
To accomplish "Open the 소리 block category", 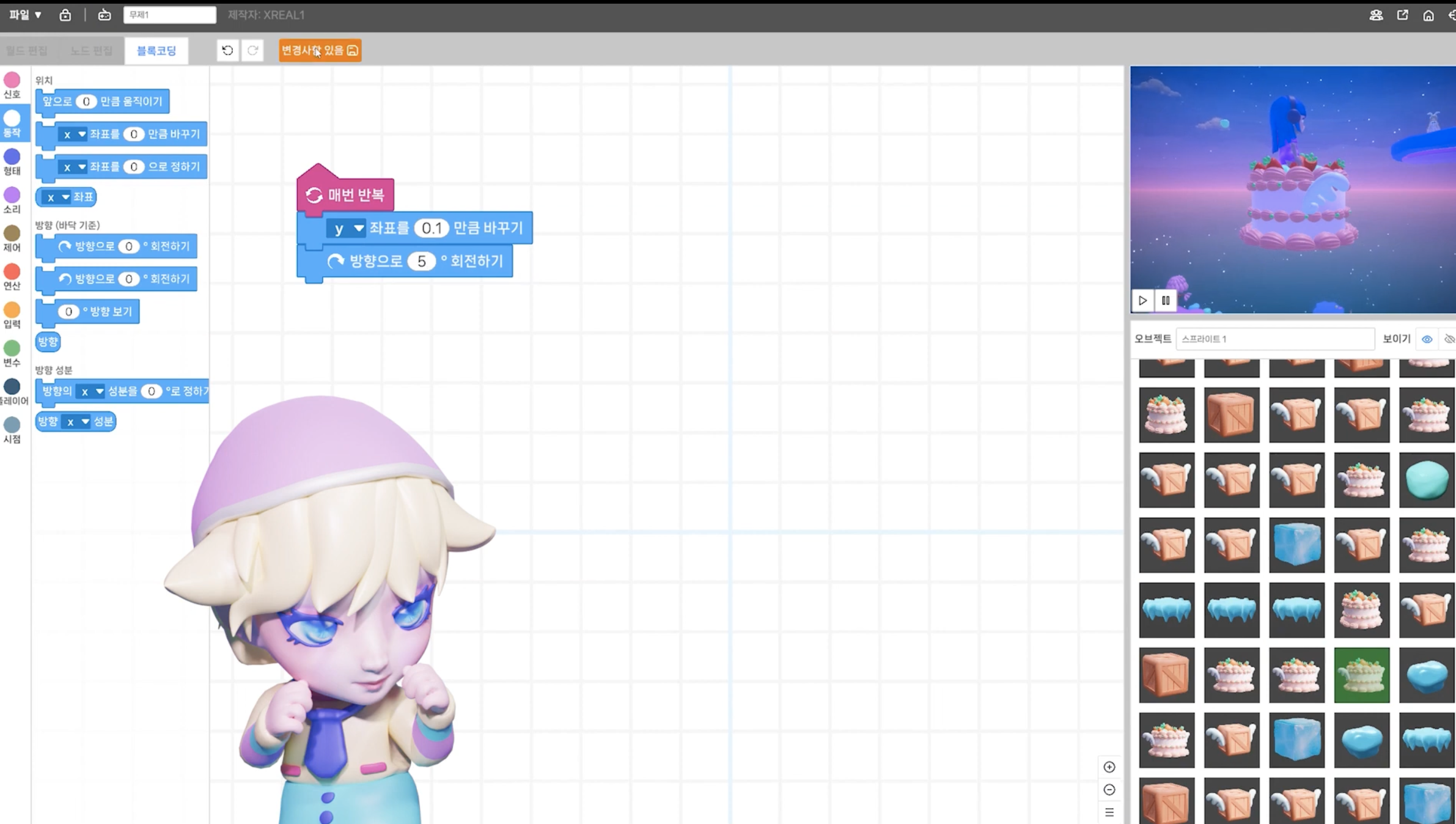I will pyautogui.click(x=12, y=200).
